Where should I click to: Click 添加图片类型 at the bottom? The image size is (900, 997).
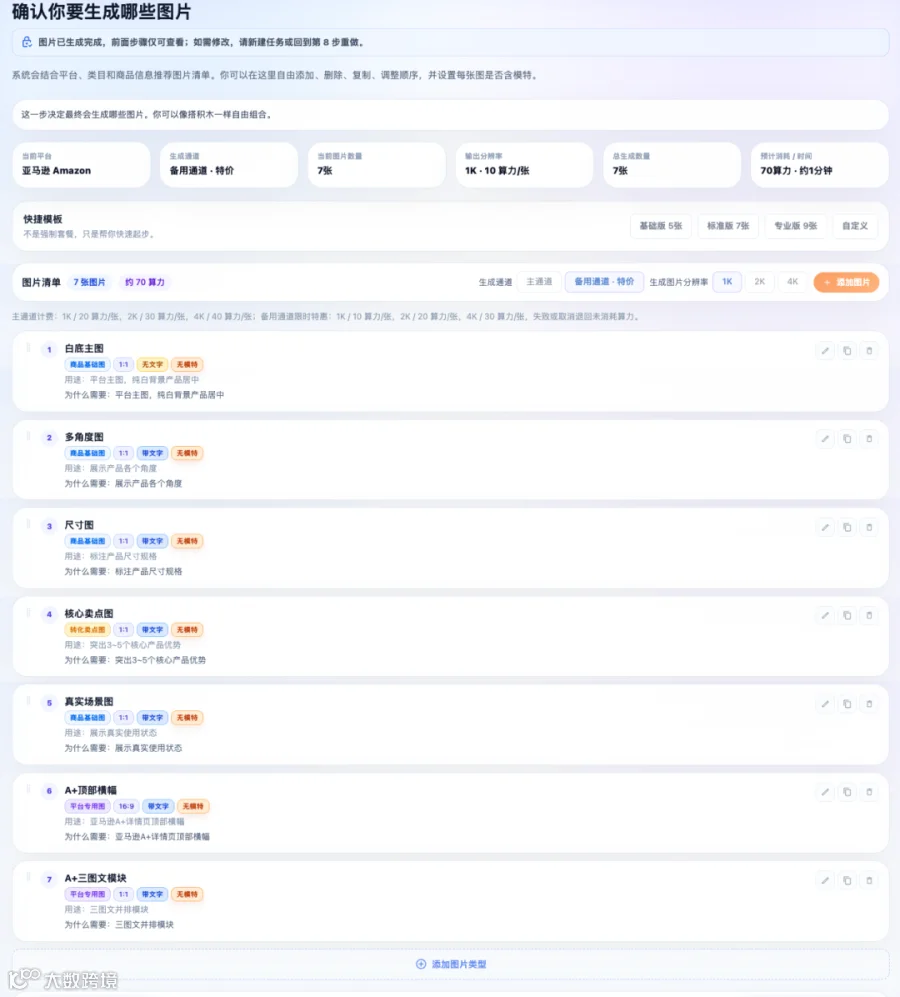point(451,964)
